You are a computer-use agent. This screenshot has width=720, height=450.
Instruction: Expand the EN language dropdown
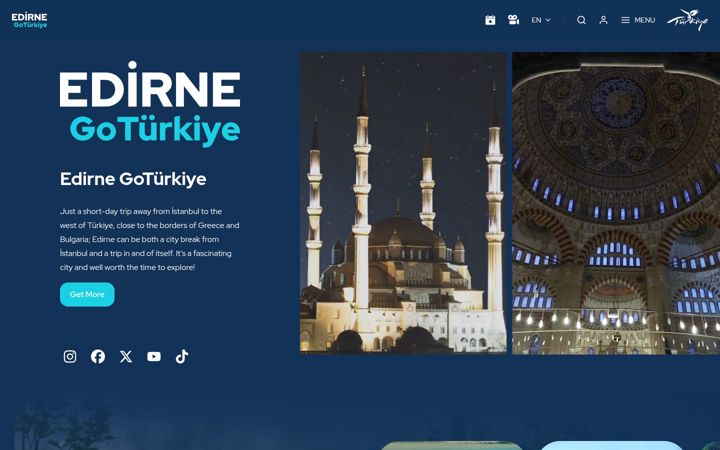541,20
